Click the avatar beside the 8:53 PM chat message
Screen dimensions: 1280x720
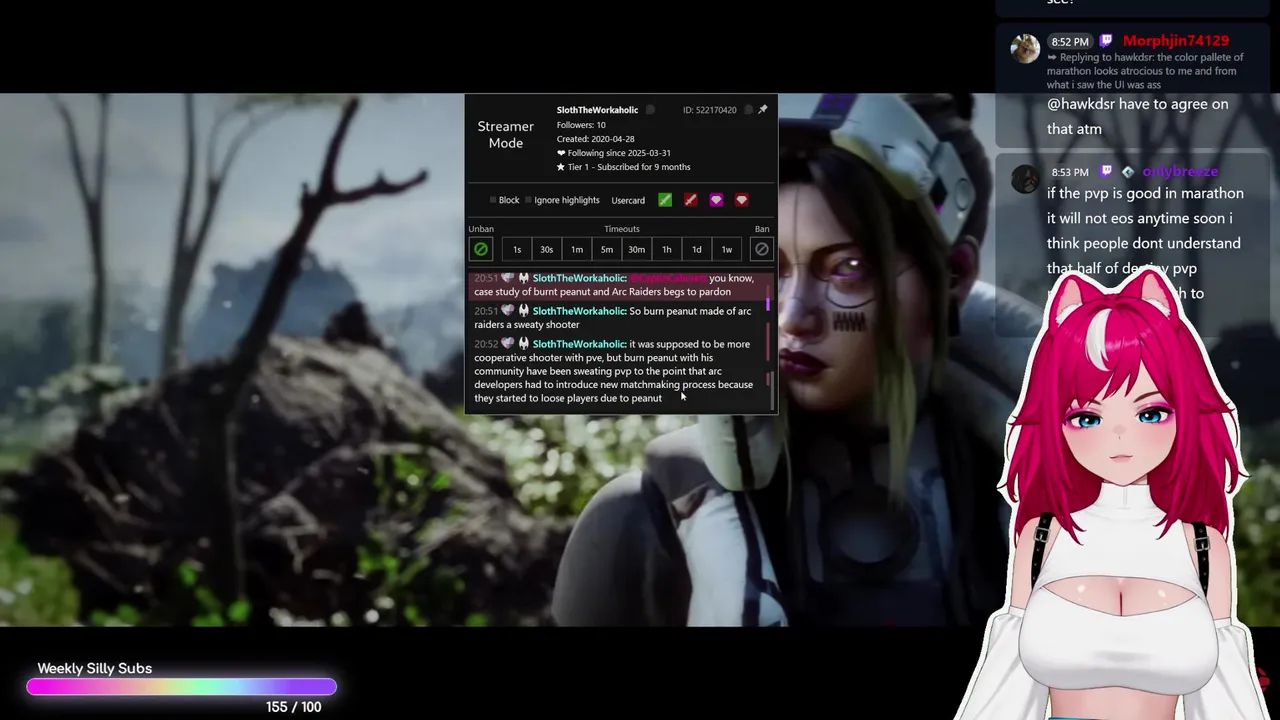tap(1025, 179)
